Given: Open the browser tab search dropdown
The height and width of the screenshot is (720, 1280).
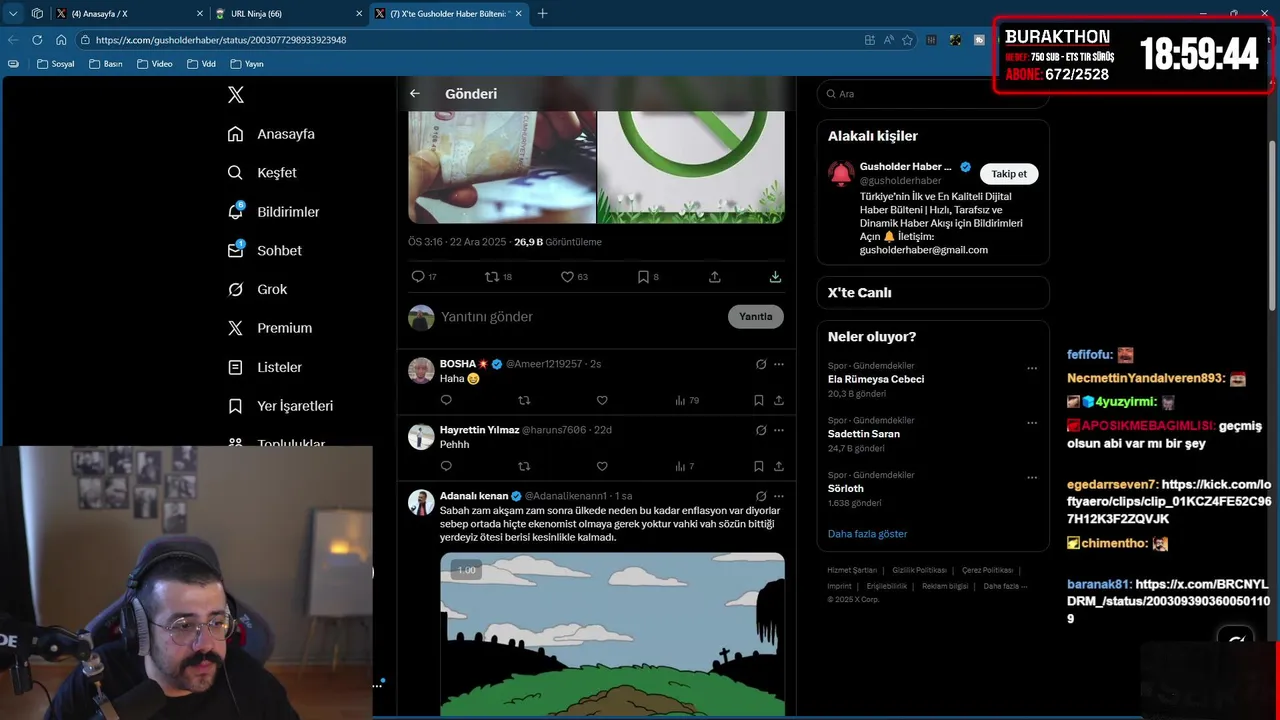Looking at the screenshot, I should coord(13,14).
